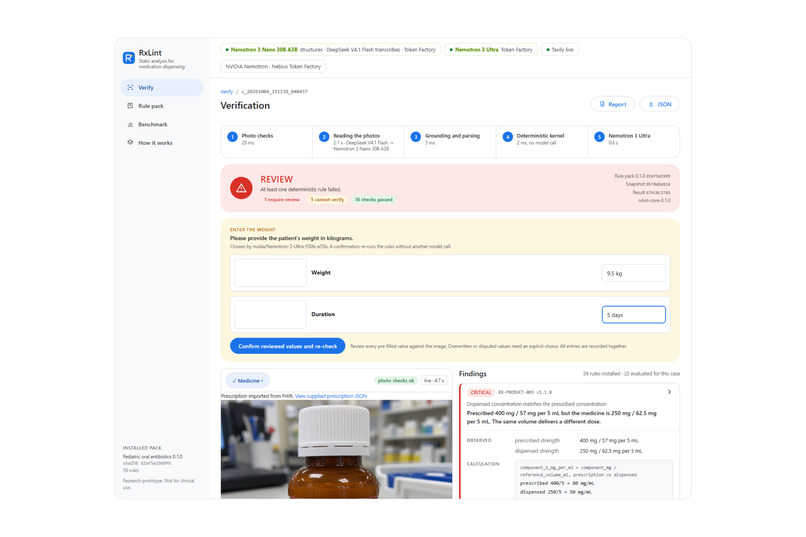Open the How it works page
Viewport: 806px width, 537px height.
click(162, 143)
